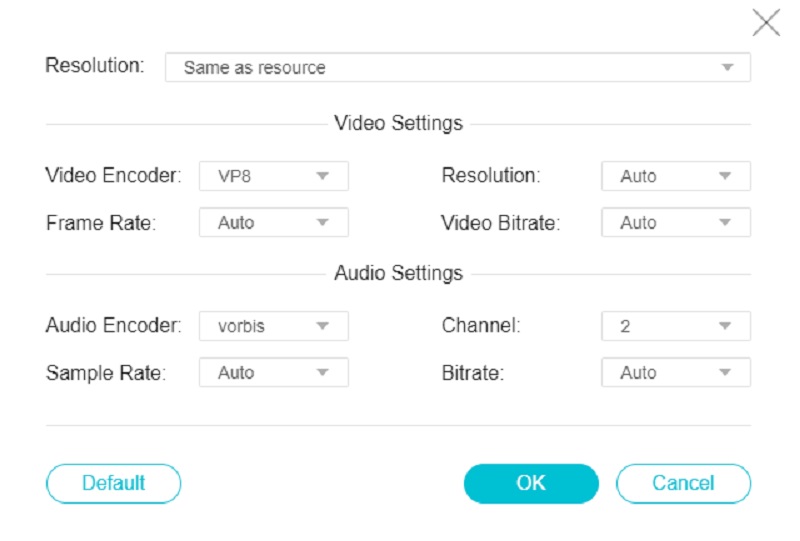Click the Video Bitrate dropdown arrow icon
The height and width of the screenshot is (541, 800).
pyautogui.click(x=726, y=223)
